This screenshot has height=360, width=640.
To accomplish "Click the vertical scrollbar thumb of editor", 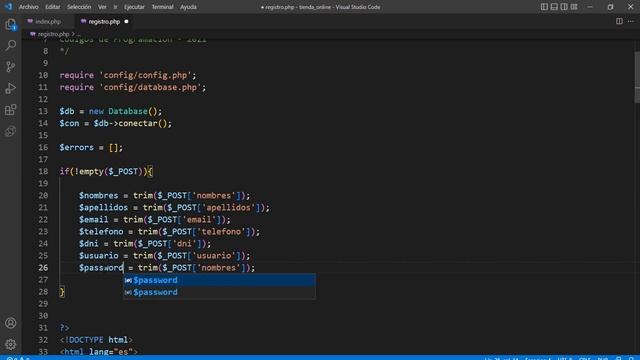I will (637, 77).
